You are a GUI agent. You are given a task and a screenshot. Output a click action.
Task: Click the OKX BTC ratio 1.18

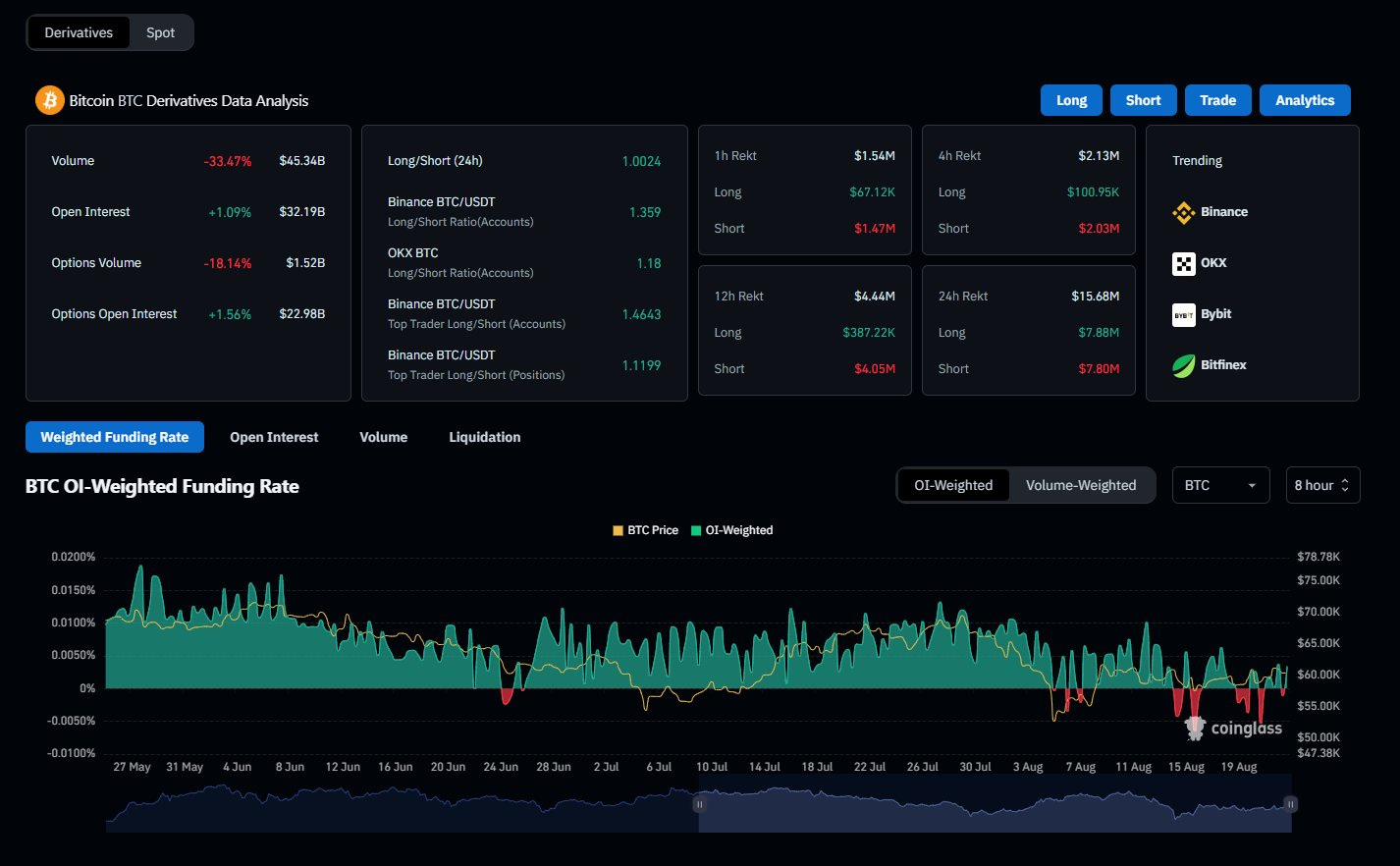[x=649, y=263]
